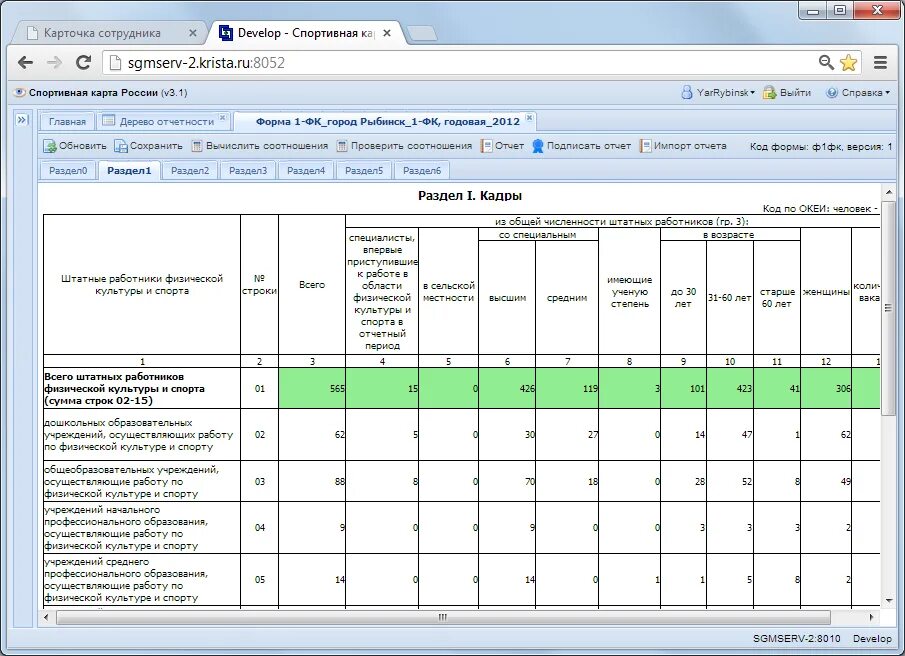Screen dimensions: 905x656
Task: Focus the address bar URL field
Action: 462,62
